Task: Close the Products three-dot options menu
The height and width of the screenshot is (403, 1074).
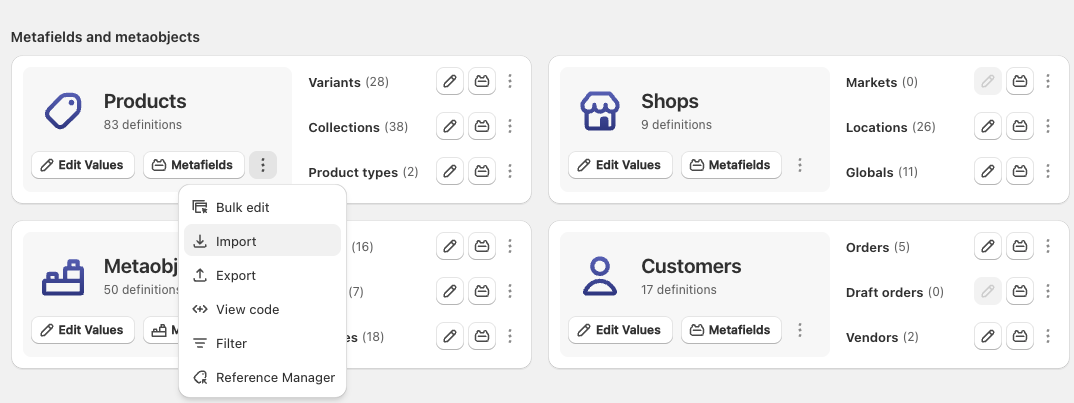Action: (x=263, y=165)
